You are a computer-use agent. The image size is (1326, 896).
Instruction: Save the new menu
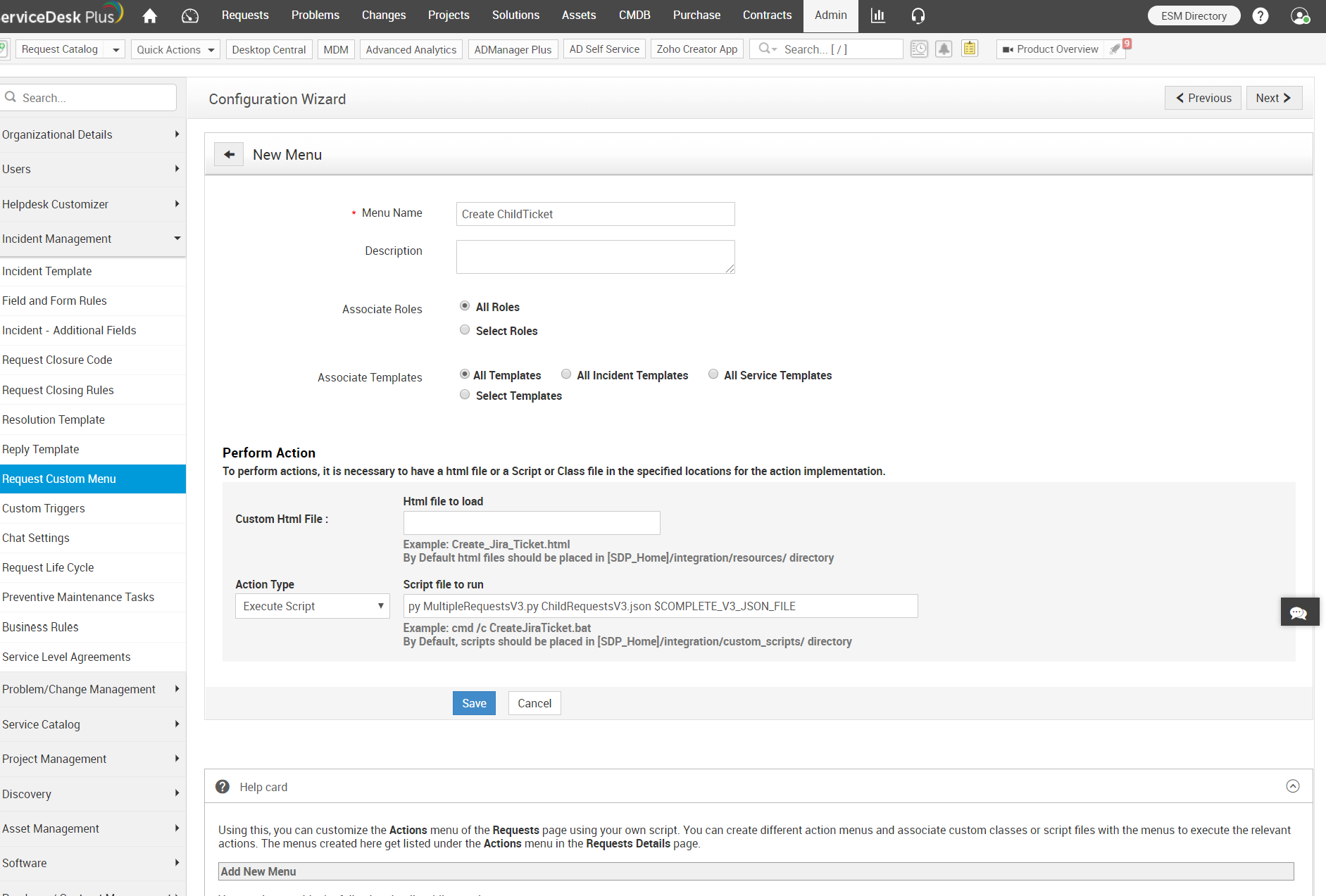[x=474, y=703]
